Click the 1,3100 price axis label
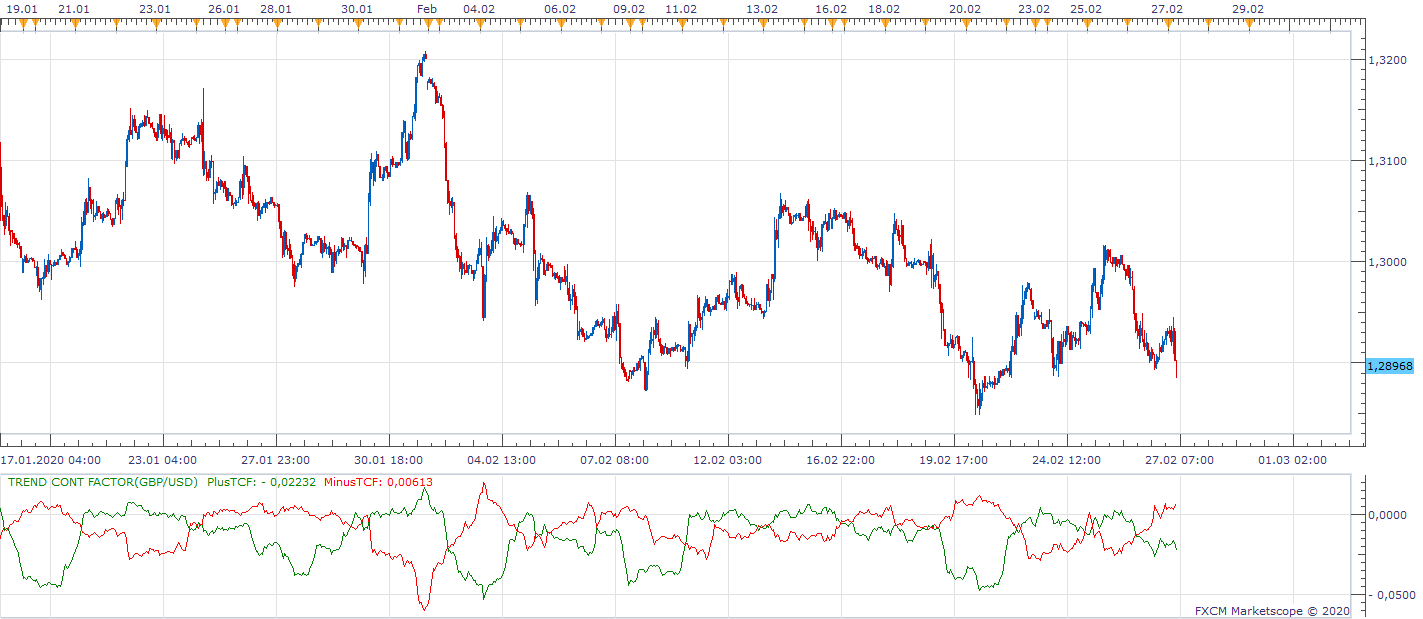This screenshot has width=1423, height=619. pos(1387,161)
